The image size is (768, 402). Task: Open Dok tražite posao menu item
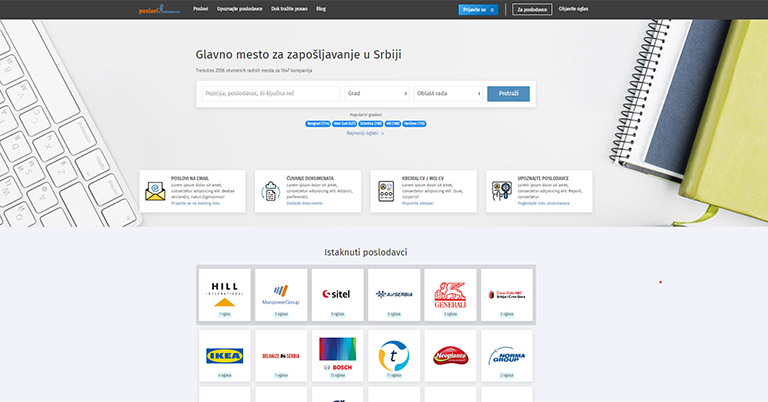click(289, 9)
